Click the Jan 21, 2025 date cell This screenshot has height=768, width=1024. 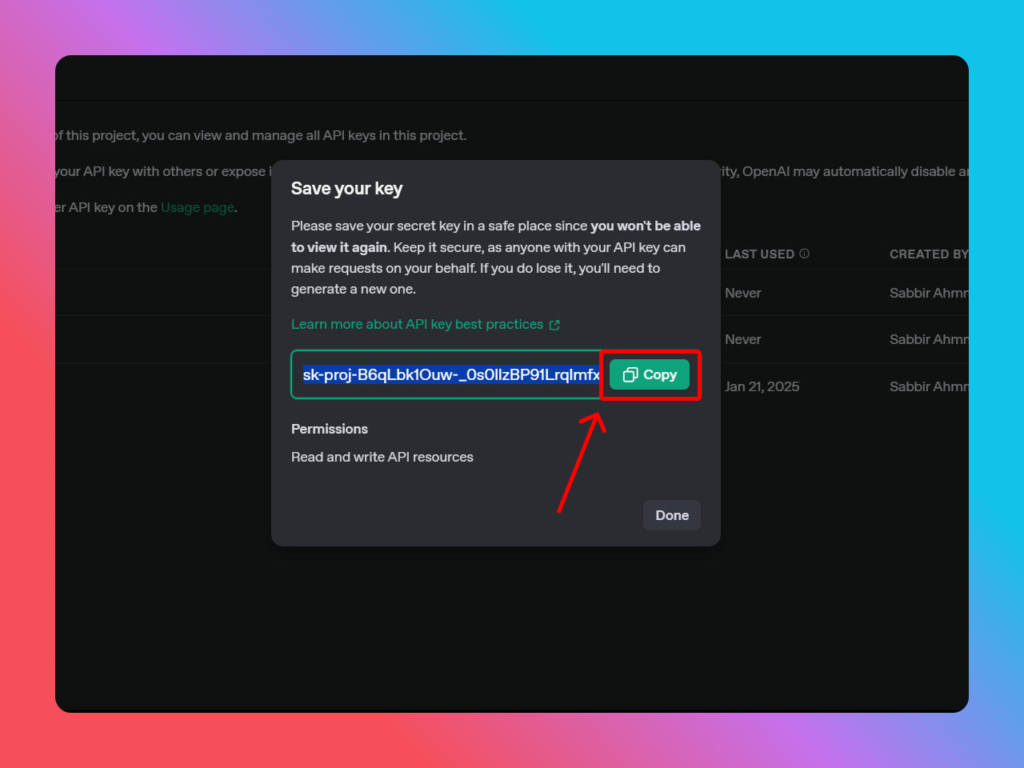click(x=762, y=387)
